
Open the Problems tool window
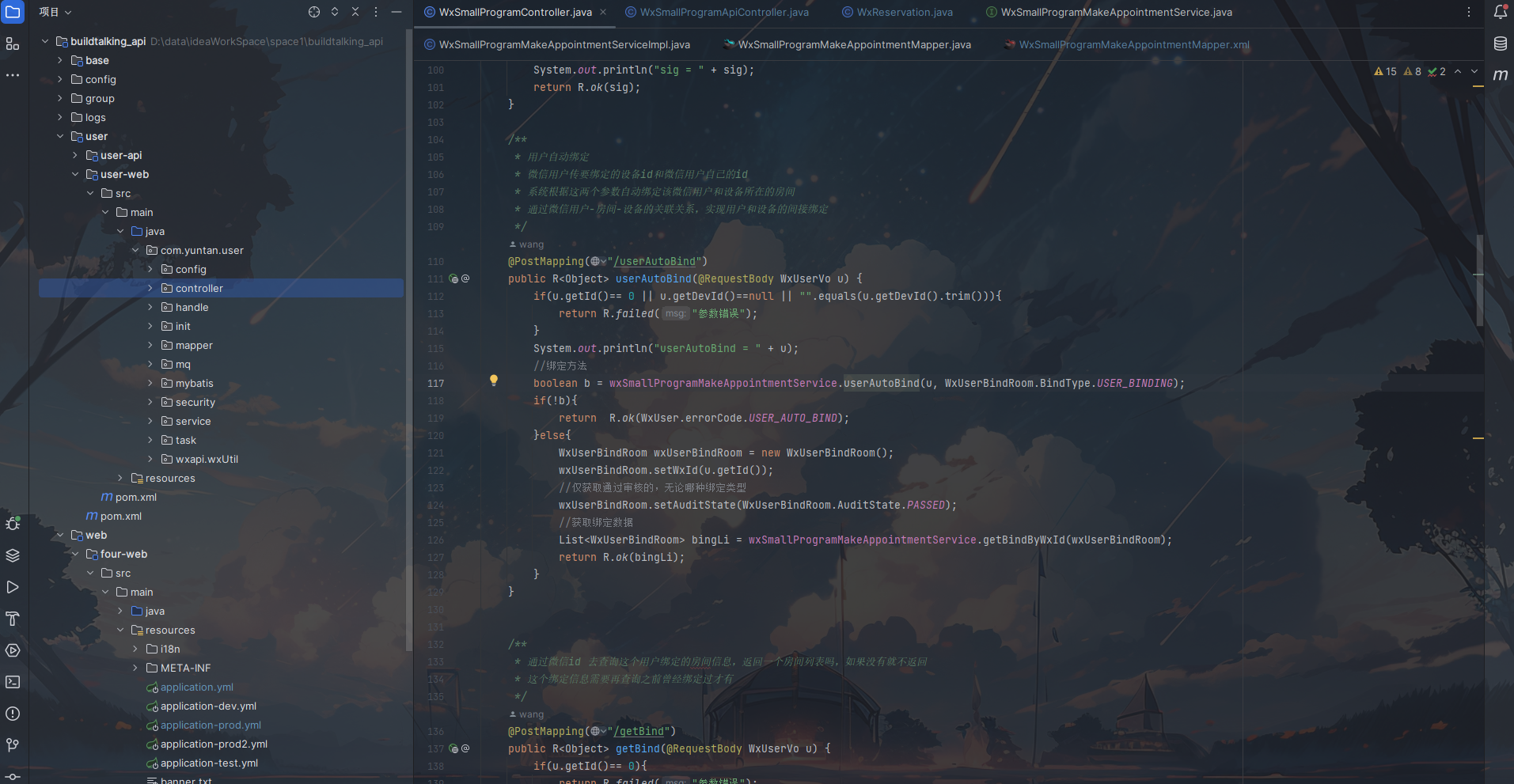coord(13,714)
